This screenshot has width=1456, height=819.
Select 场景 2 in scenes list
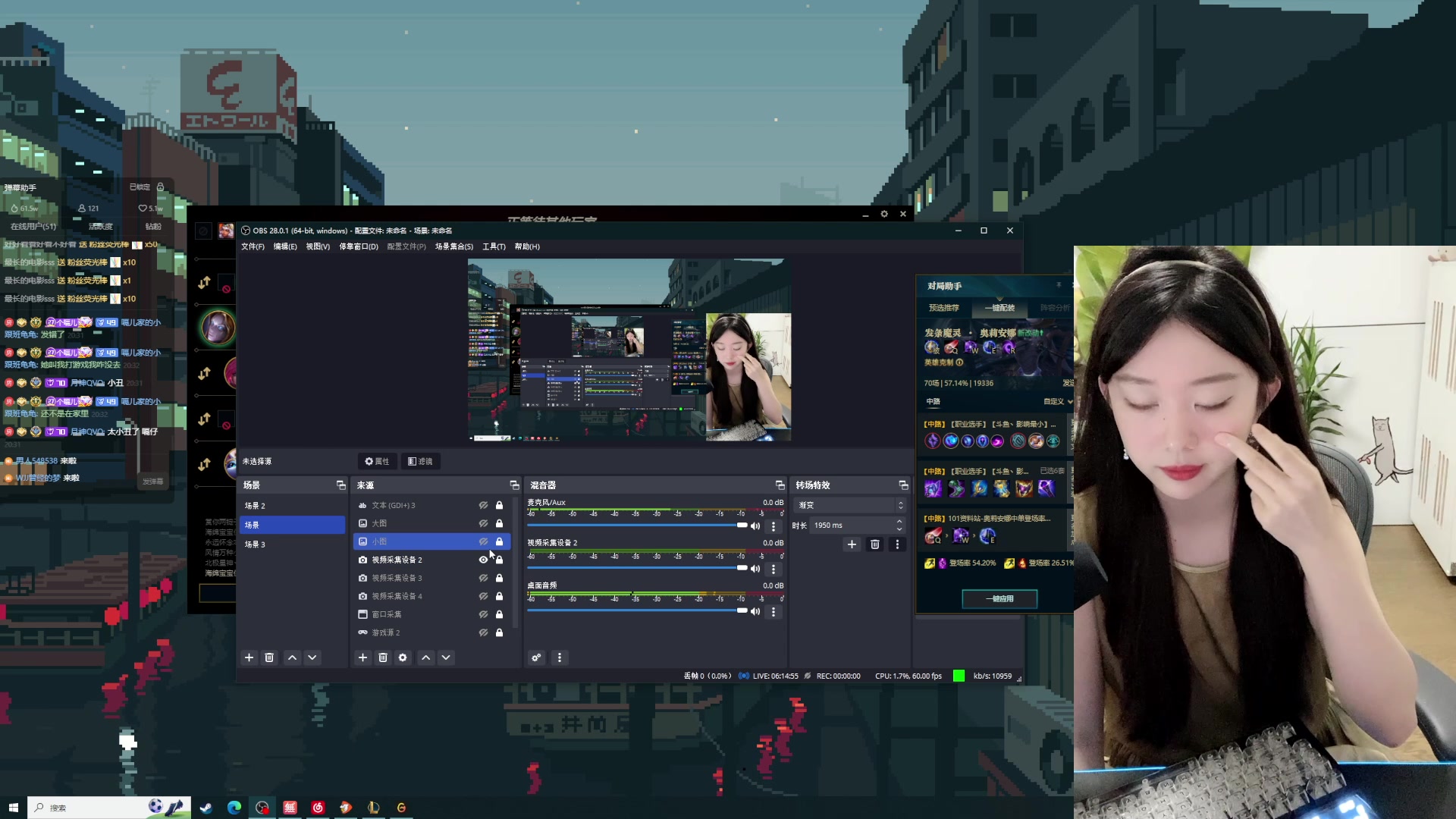tap(292, 505)
